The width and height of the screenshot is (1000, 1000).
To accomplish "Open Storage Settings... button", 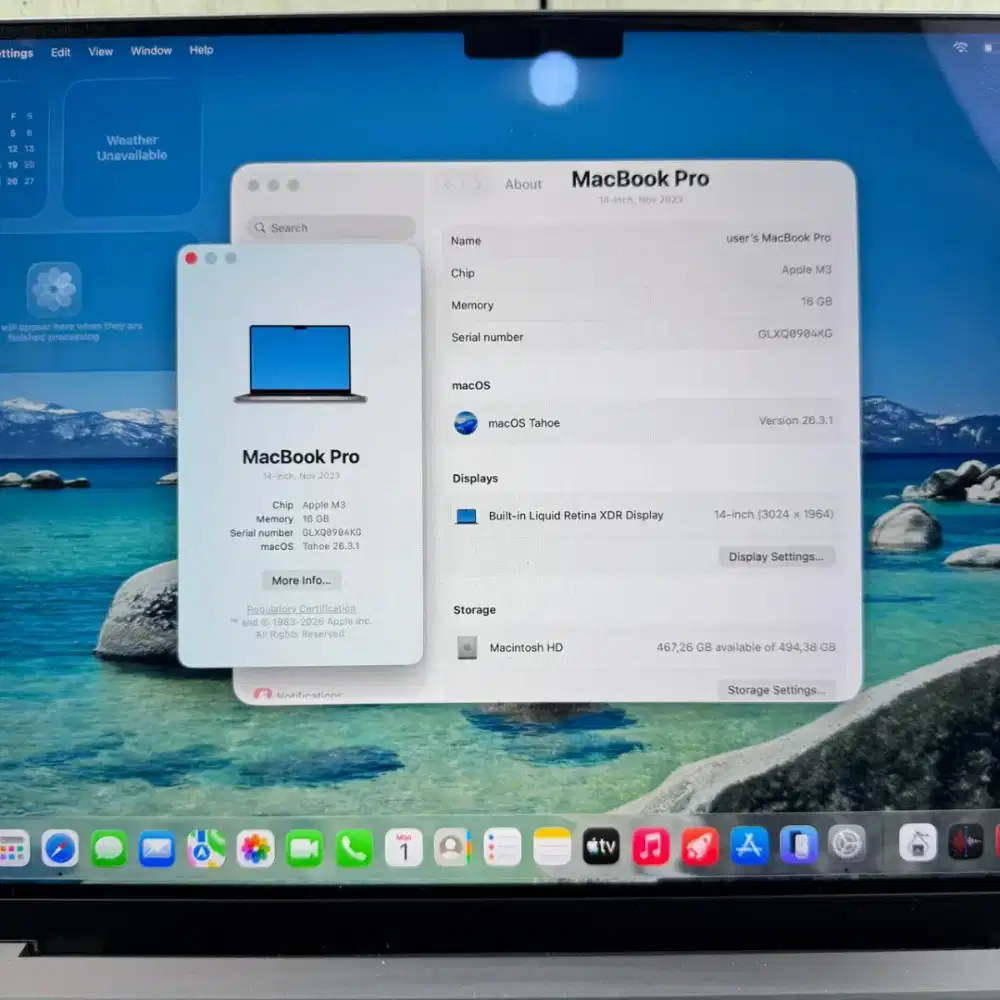I will pos(776,690).
